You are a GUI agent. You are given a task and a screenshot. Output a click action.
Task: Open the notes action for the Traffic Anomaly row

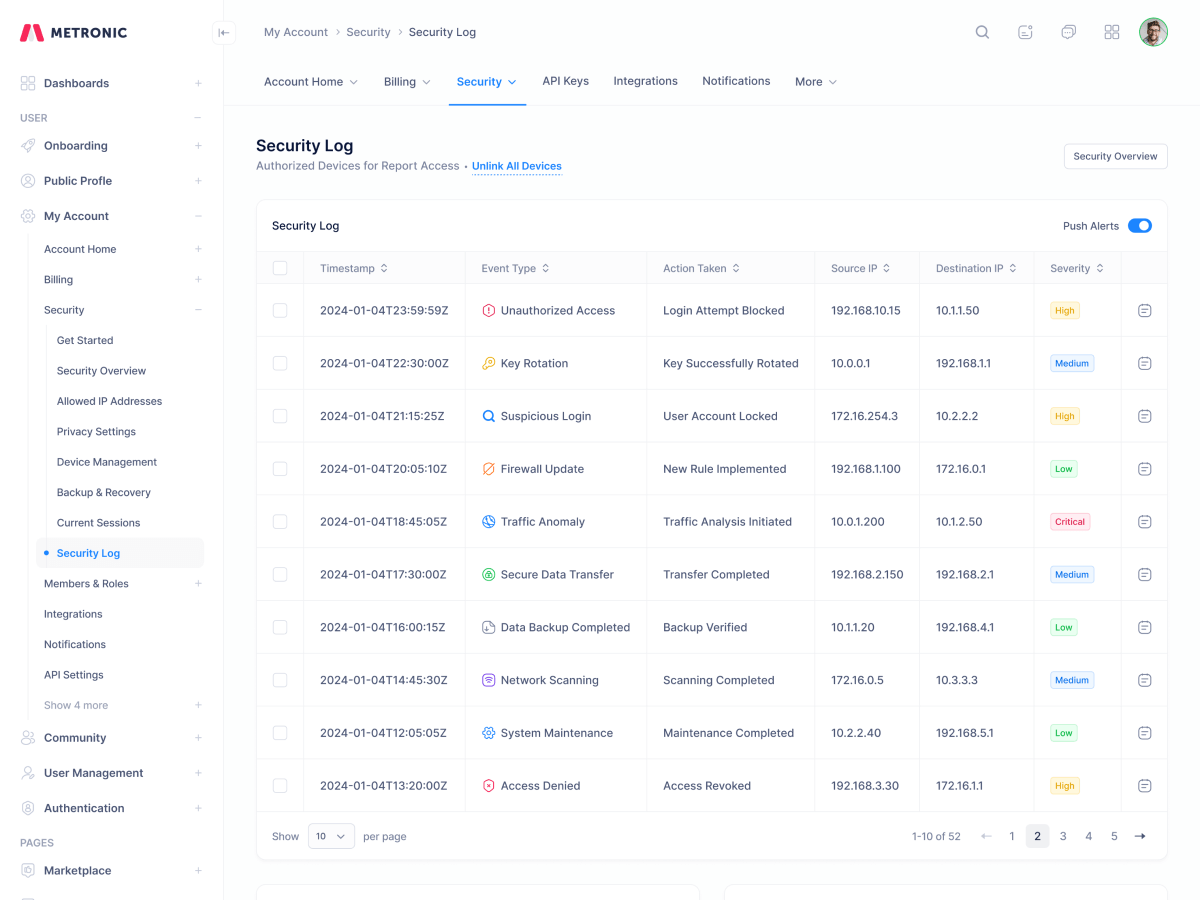(x=1143, y=521)
